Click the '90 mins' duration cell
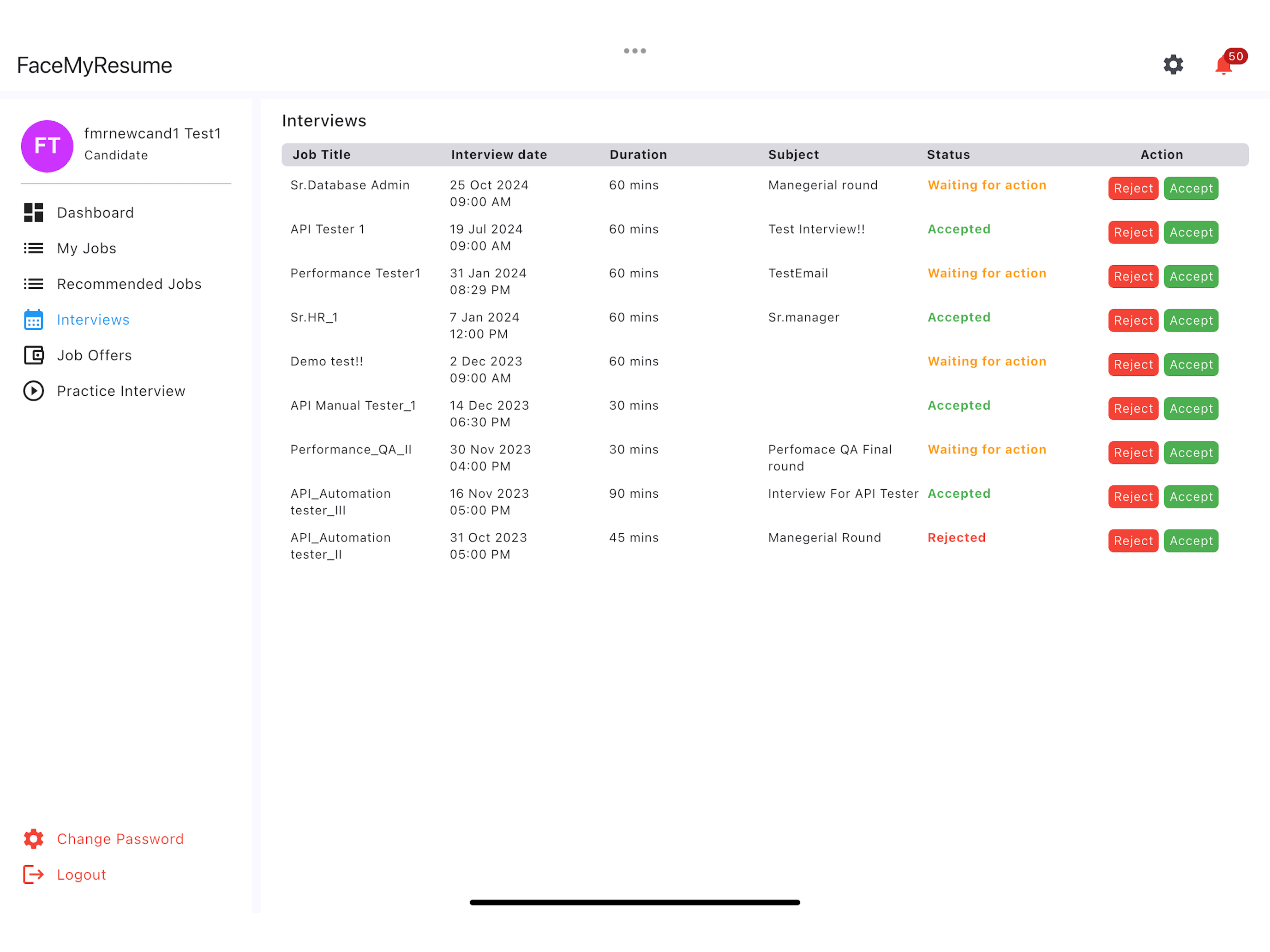Image resolution: width=1270 pixels, height=952 pixels. point(634,494)
